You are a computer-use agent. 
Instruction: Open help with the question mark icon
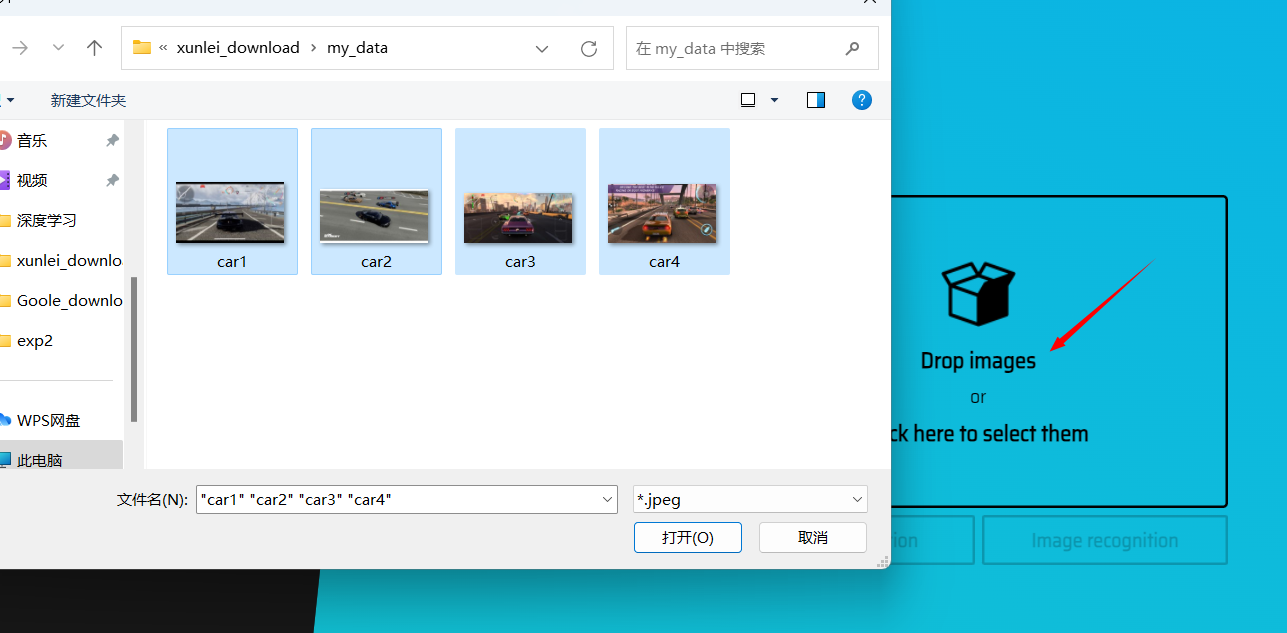[862, 100]
